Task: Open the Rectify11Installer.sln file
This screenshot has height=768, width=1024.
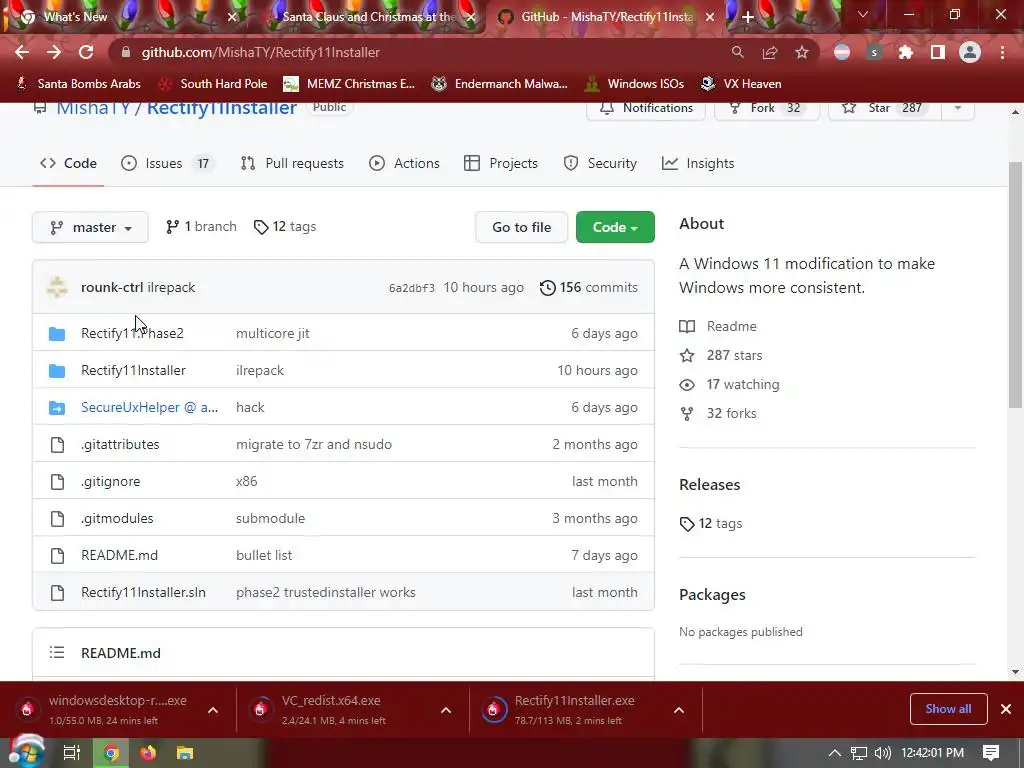Action: (143, 592)
